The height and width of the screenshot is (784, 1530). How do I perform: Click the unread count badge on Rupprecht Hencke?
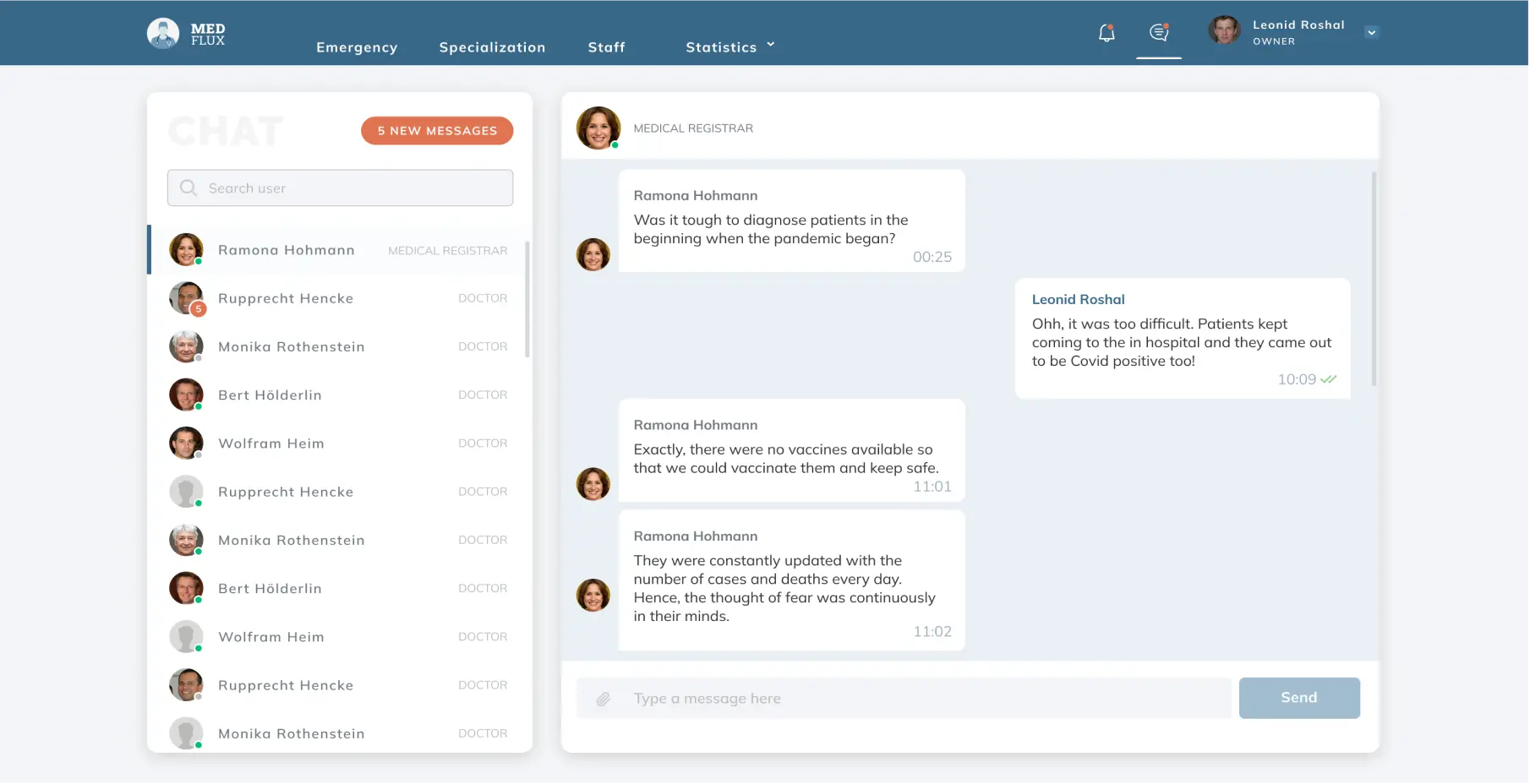click(198, 309)
